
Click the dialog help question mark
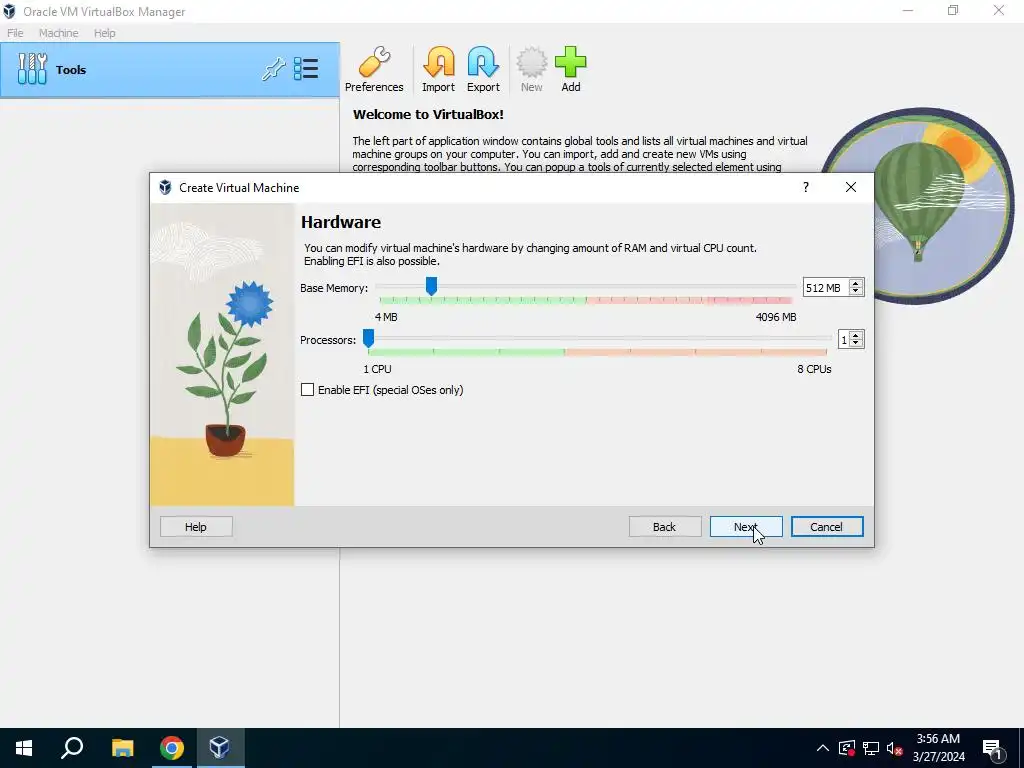click(x=806, y=187)
